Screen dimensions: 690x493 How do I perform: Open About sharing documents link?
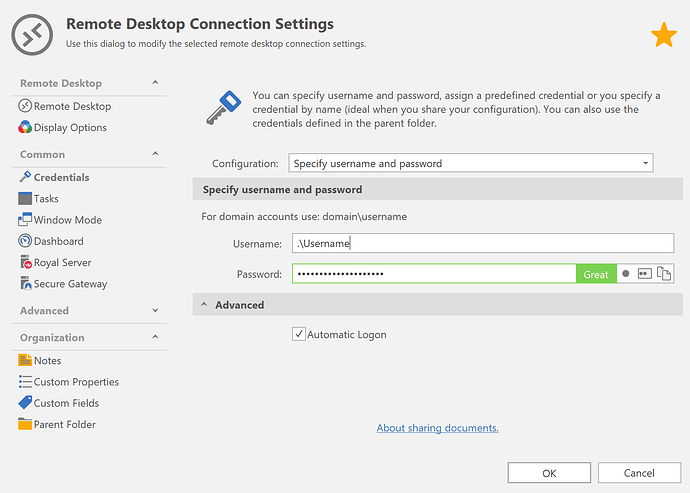pyautogui.click(x=437, y=428)
